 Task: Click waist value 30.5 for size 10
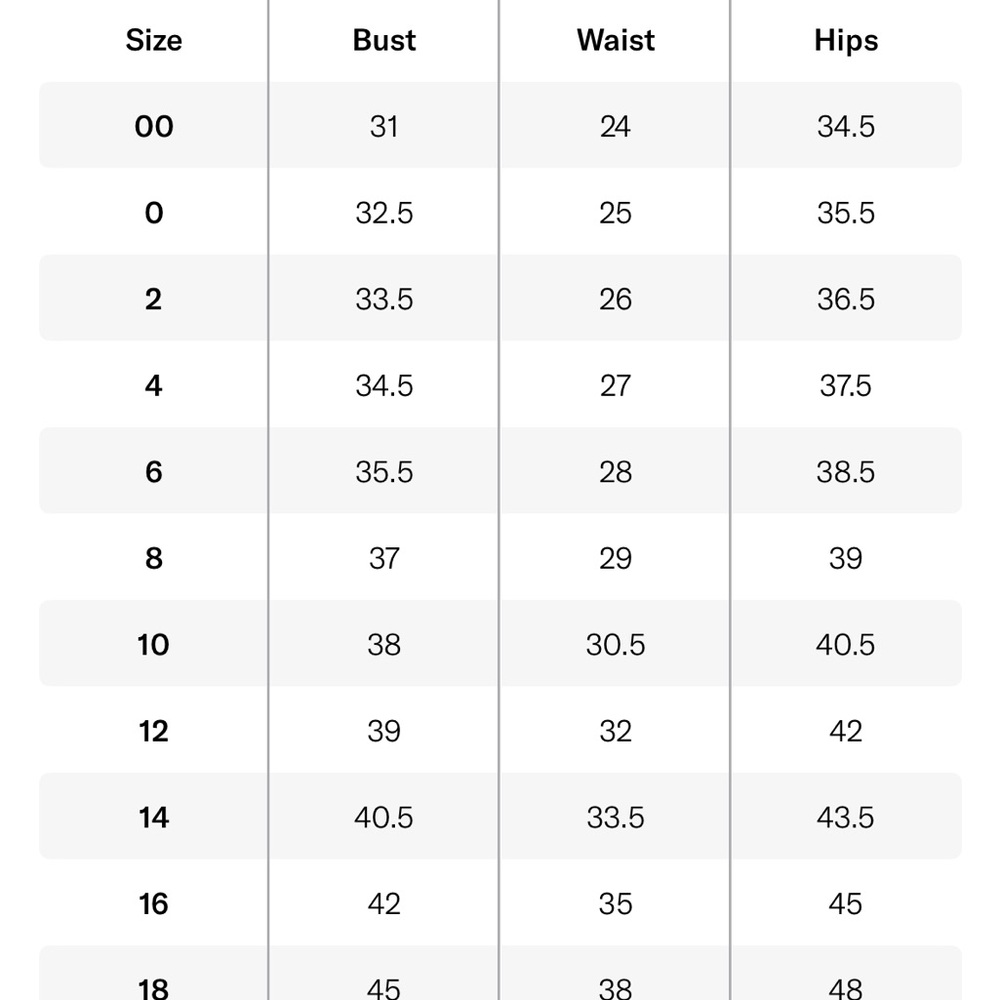615,645
